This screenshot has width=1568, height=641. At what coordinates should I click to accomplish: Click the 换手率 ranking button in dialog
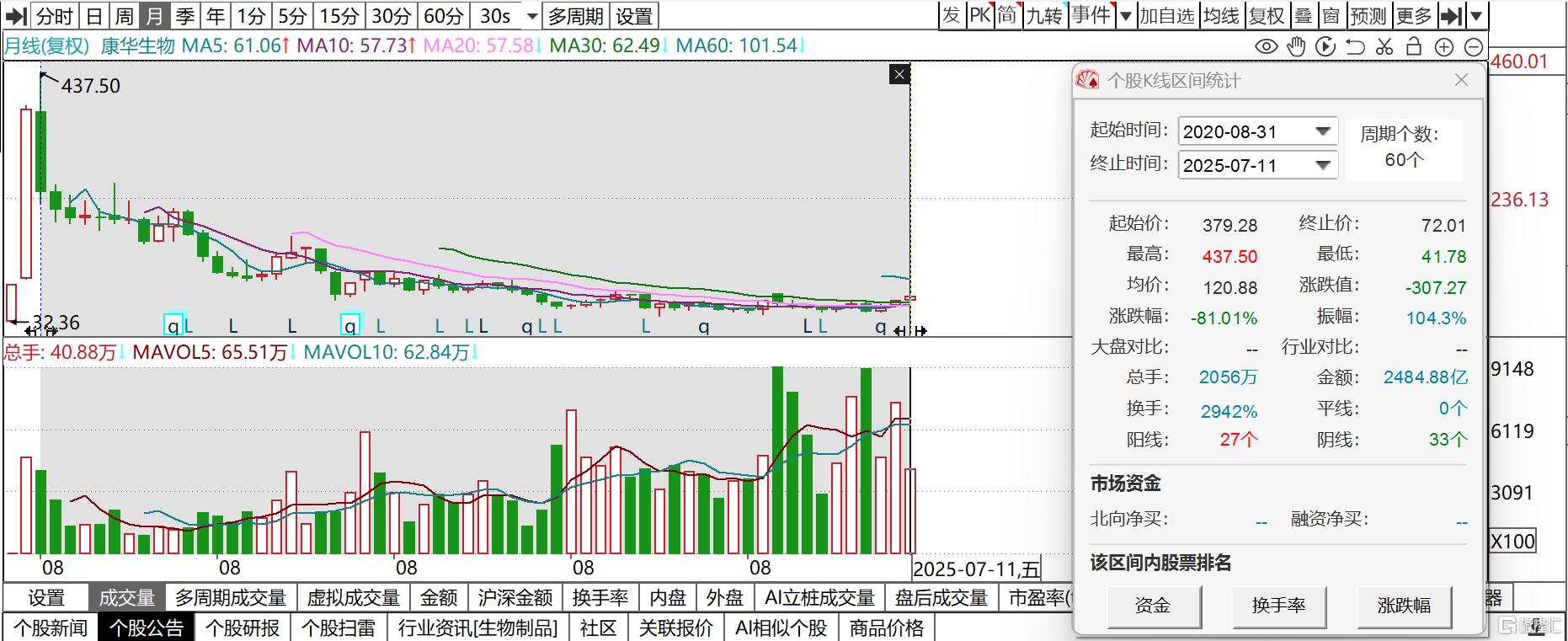click(x=1278, y=605)
